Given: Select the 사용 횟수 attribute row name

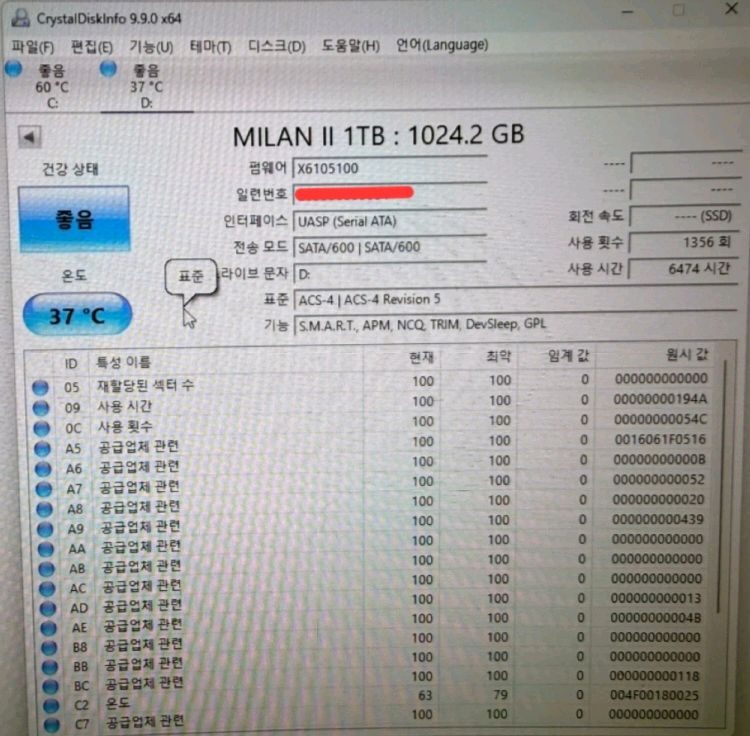Looking at the screenshot, I should 125,426.
